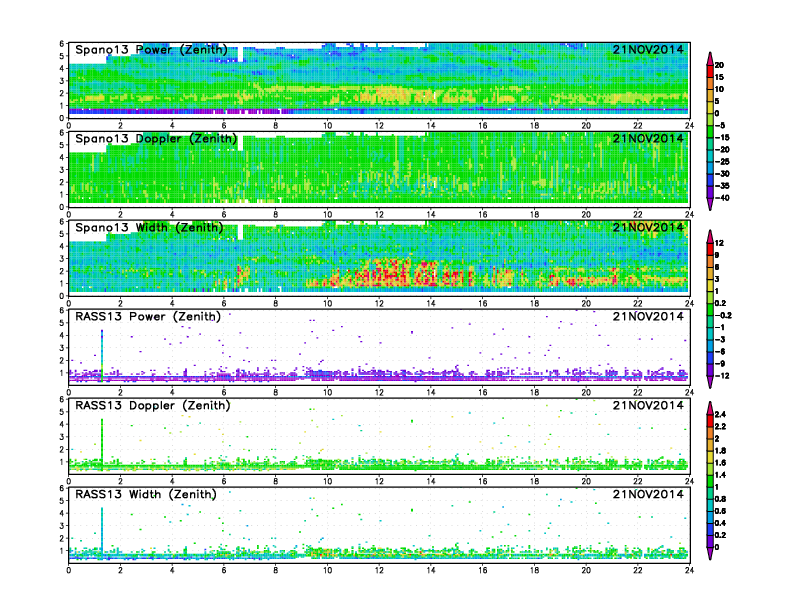
Task: Click the tall vertical spike in RASS13 Doppler plot
Action: [102, 444]
